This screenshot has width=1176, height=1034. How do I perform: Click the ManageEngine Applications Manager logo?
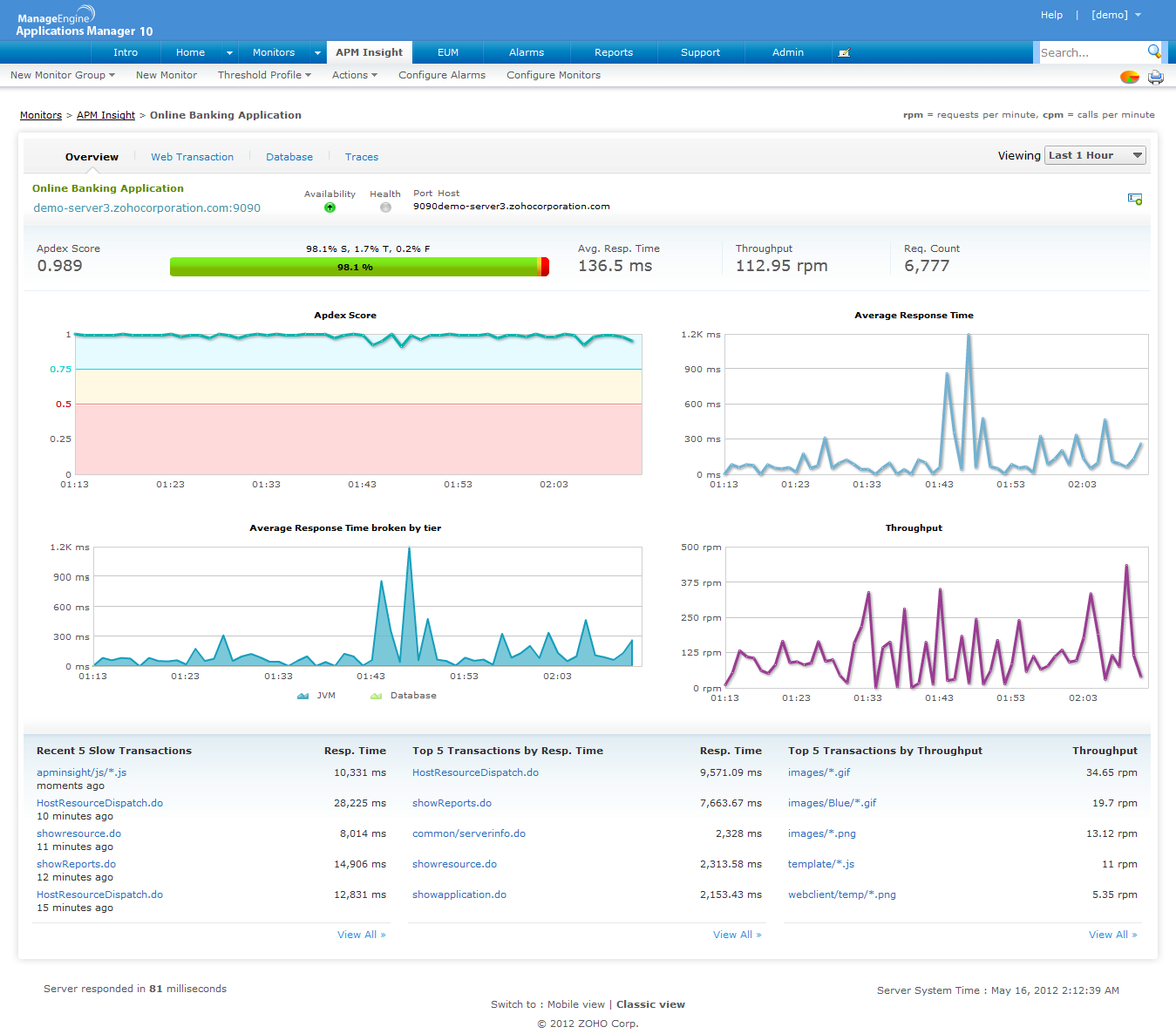(x=84, y=22)
